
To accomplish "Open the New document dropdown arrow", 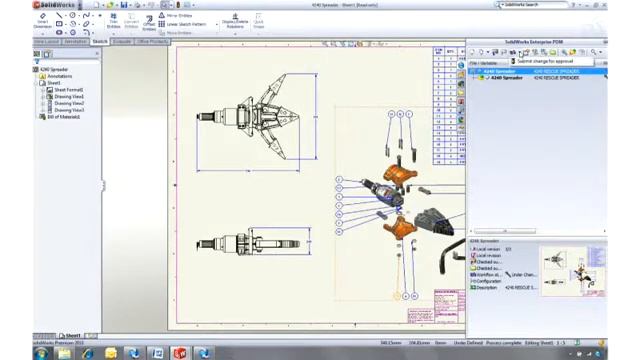I will [102, 5].
